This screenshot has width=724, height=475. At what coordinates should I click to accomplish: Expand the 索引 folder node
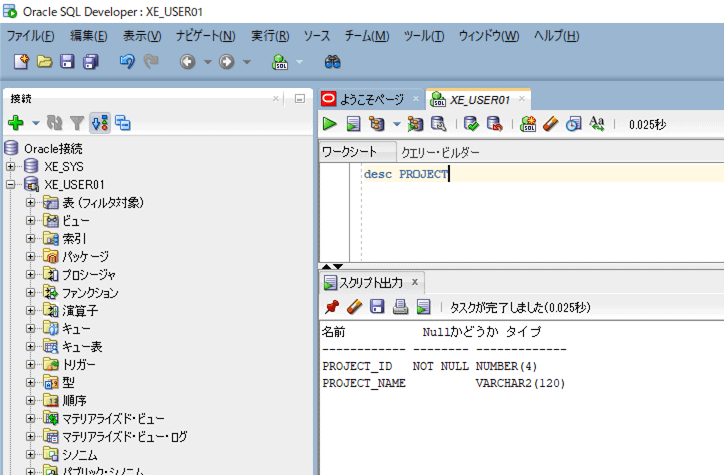coord(30,239)
